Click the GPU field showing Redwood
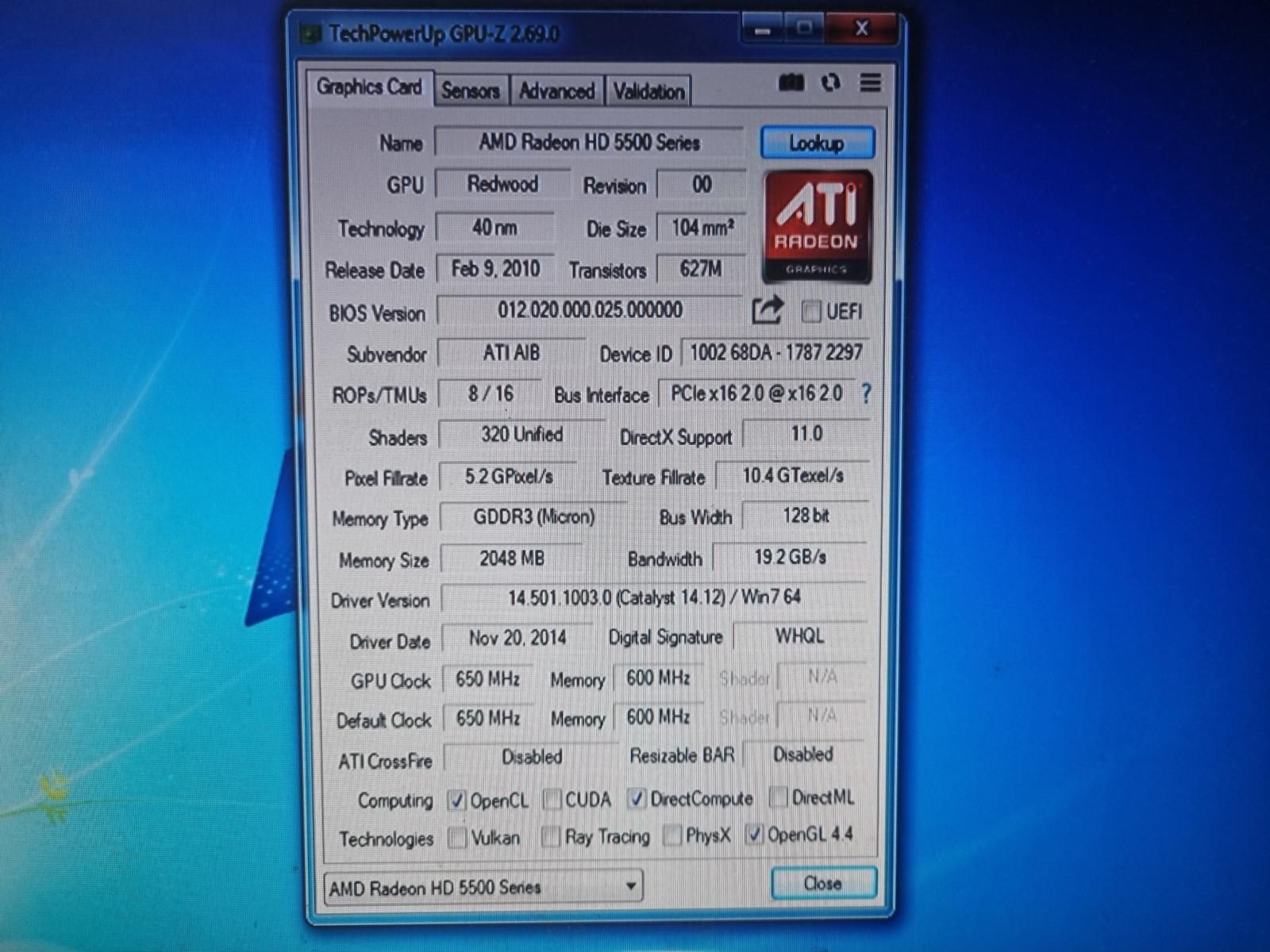This screenshot has height=952, width=1270. tap(502, 184)
